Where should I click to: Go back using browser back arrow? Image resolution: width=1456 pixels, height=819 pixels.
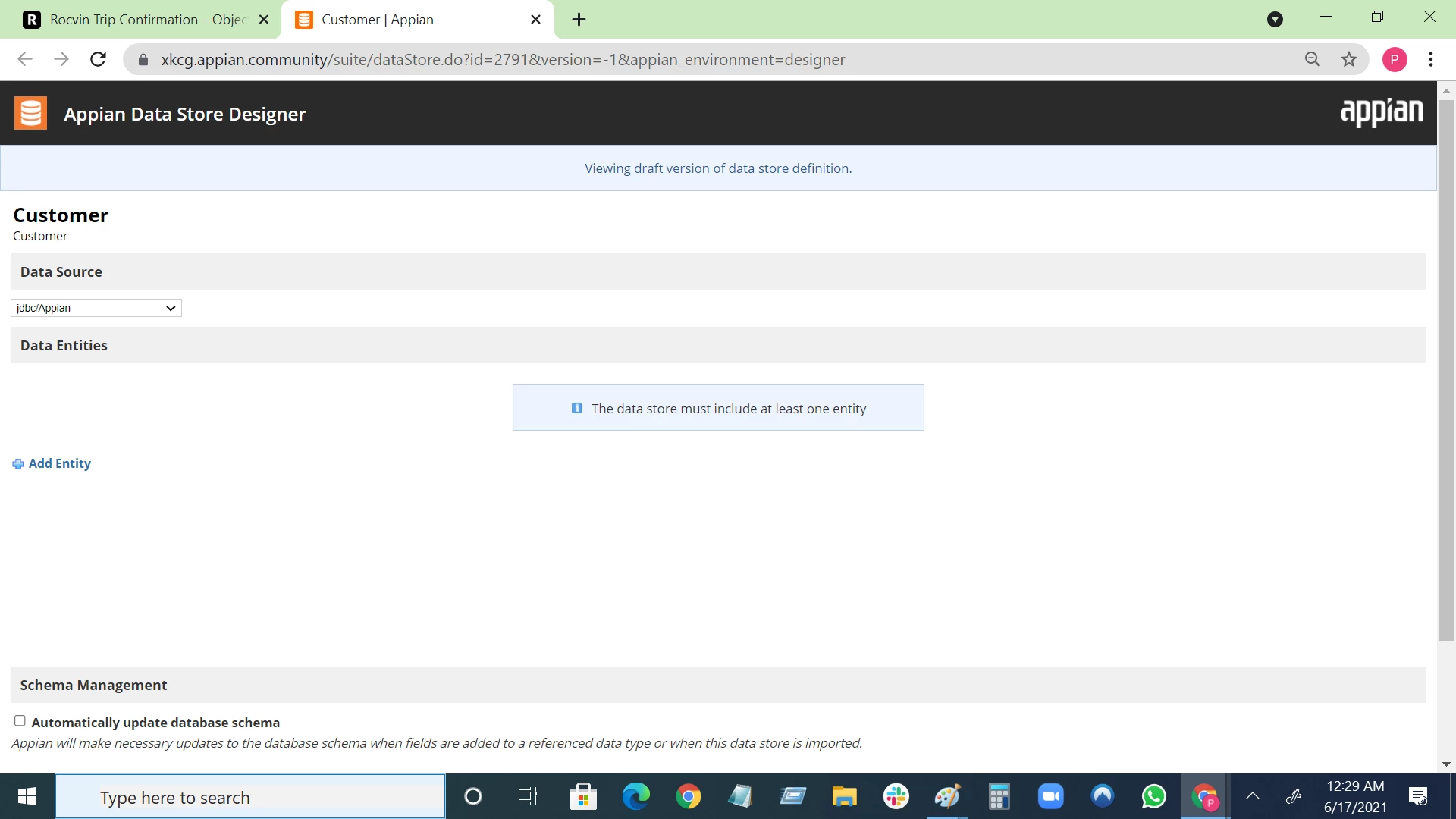click(25, 59)
